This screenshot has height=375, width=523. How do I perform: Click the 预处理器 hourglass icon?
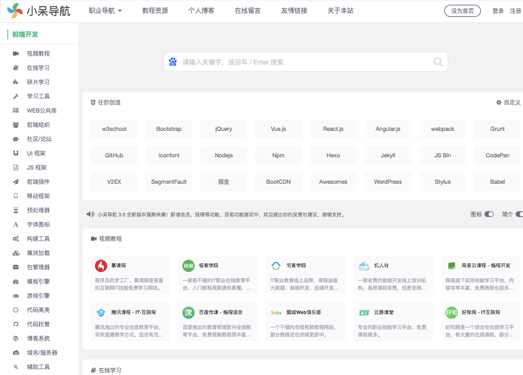click(x=16, y=210)
